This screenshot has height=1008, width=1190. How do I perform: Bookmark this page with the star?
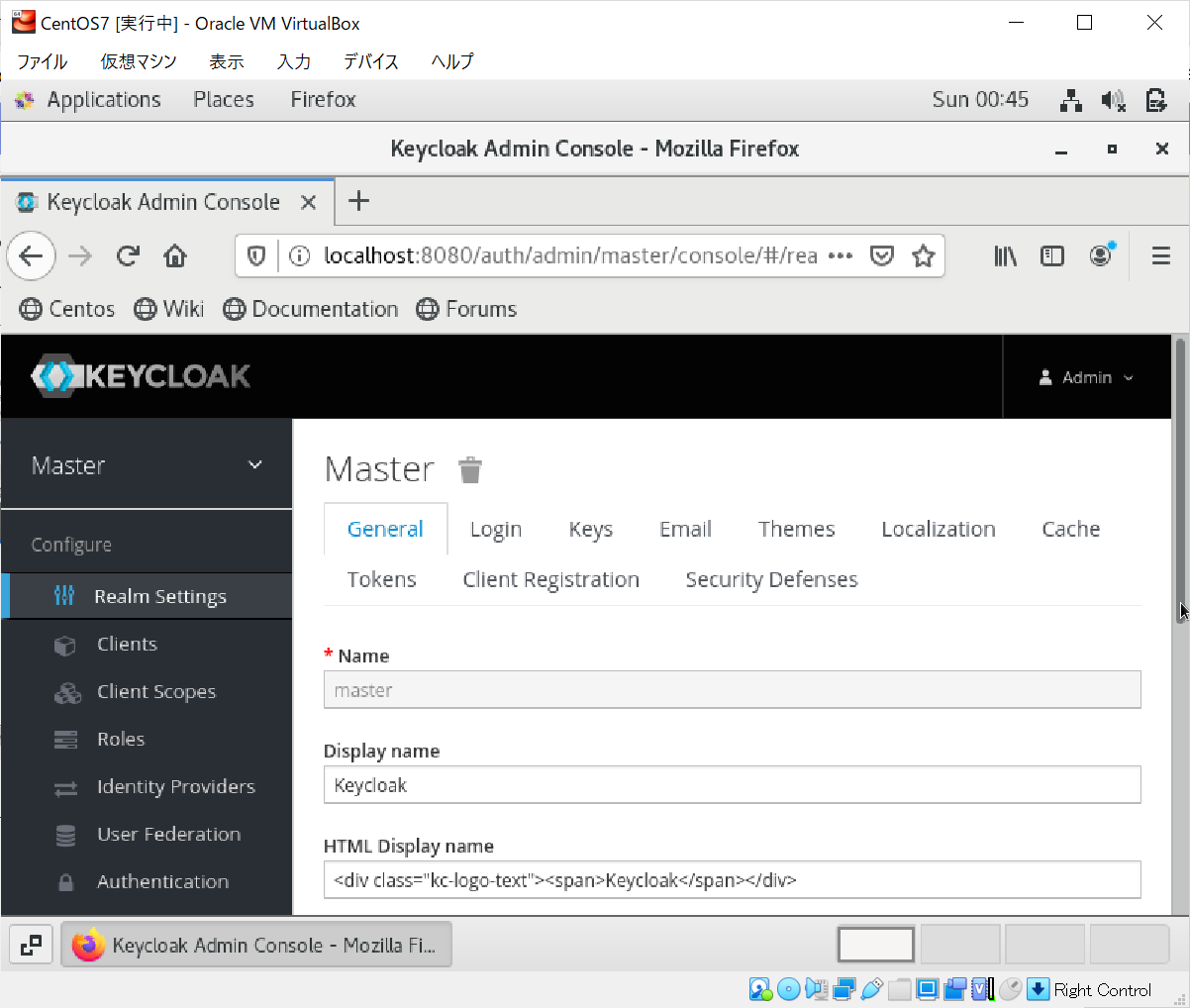click(x=924, y=256)
